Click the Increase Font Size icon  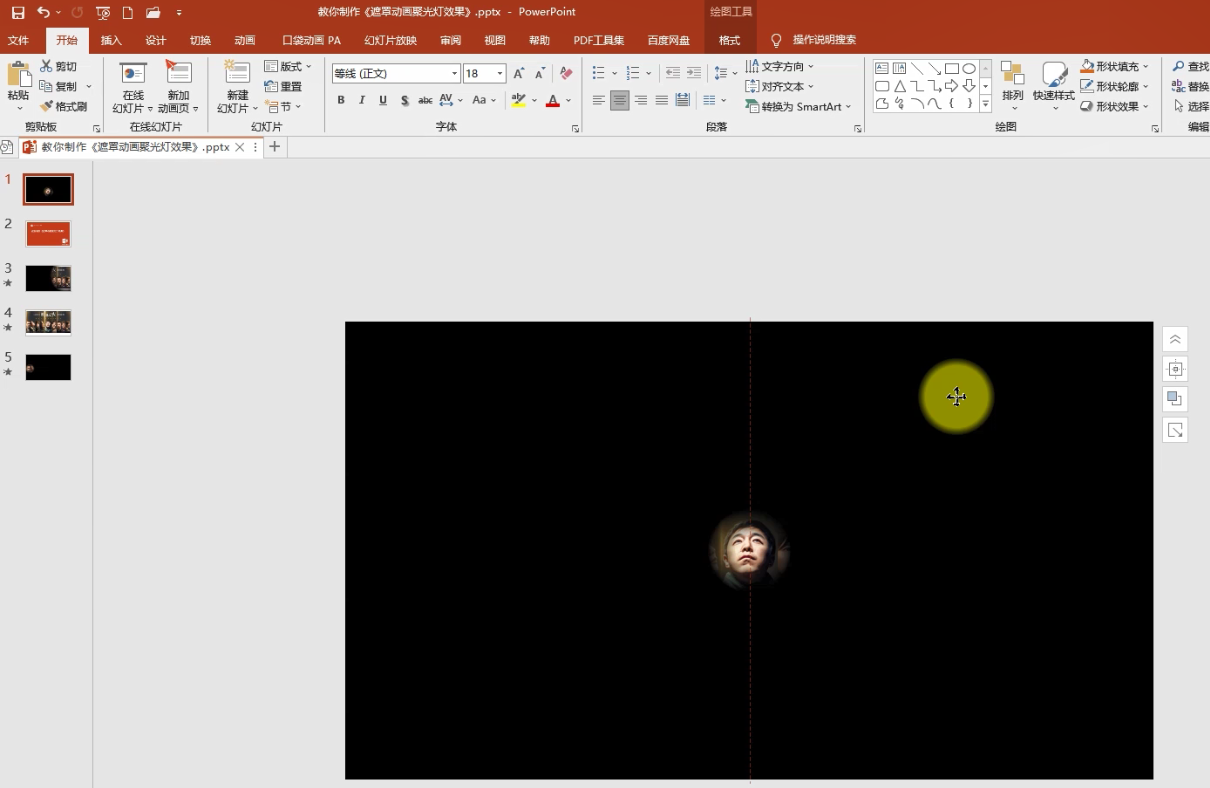click(518, 73)
